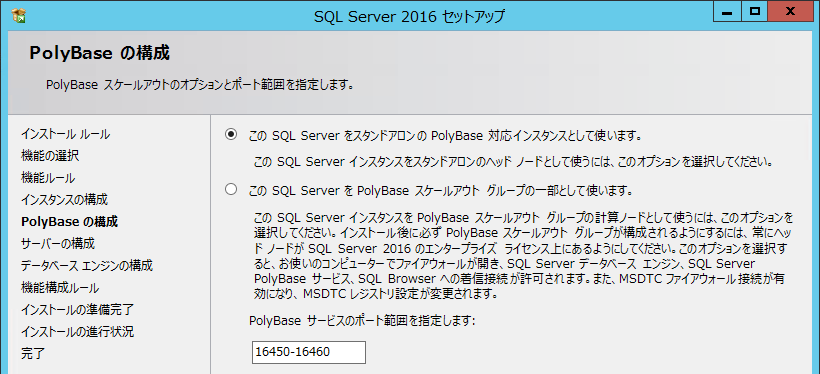Click label PolyBase サービスのポート範囲を指定します
Viewport: 820px width, 374px height.
tap(362, 320)
